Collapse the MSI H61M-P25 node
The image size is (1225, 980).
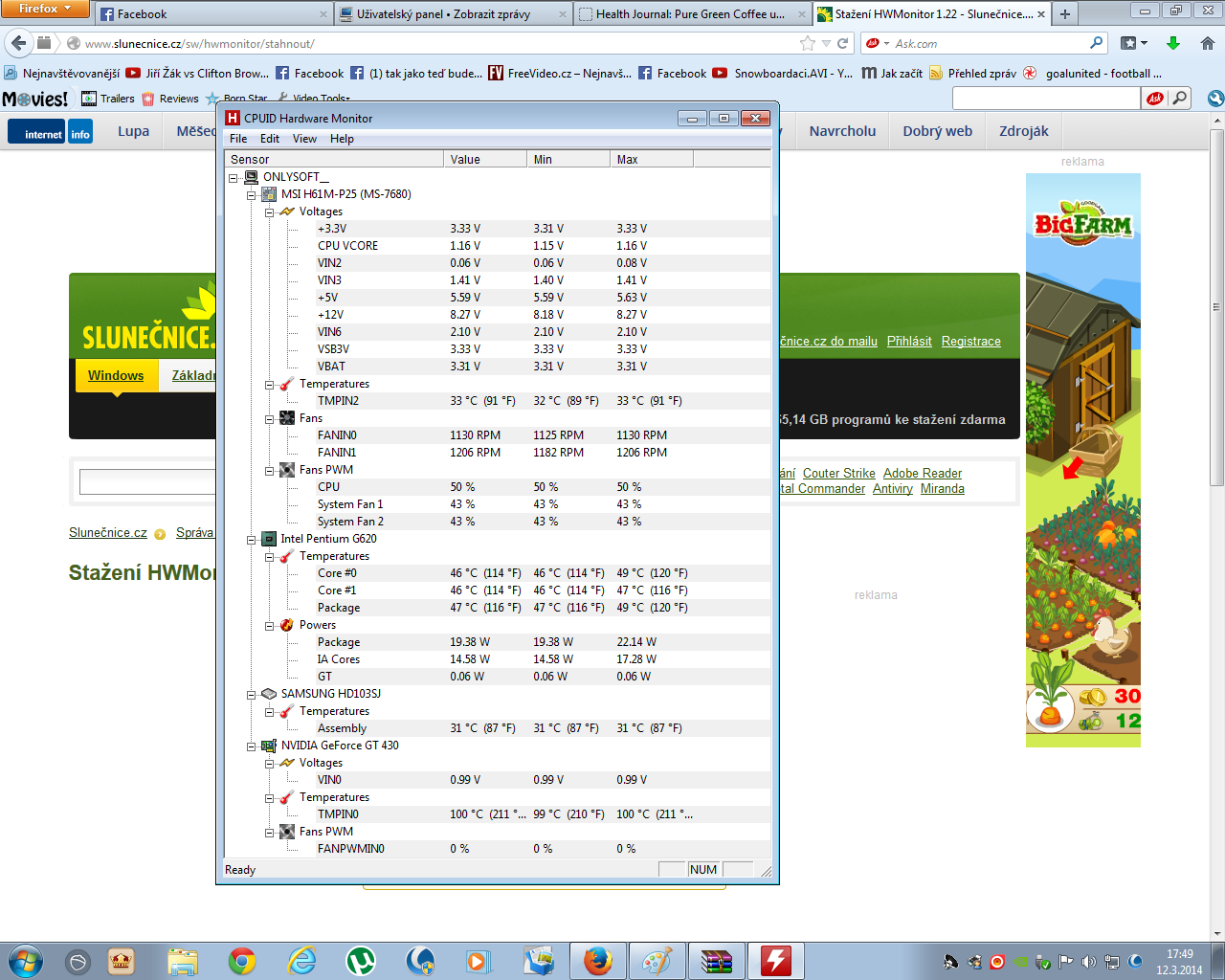252,195
